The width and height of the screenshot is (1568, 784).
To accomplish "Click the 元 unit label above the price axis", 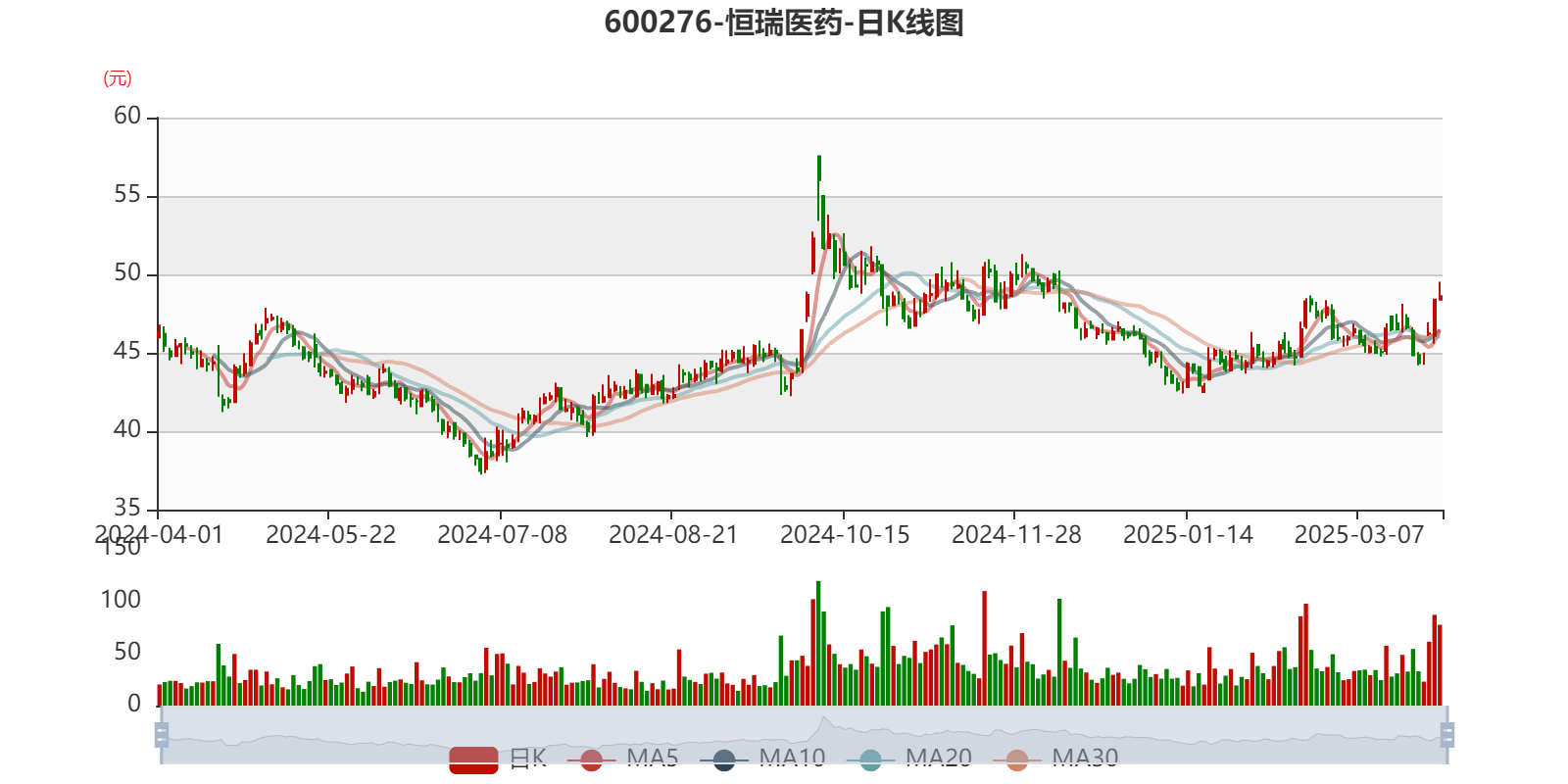I will 118,78.
